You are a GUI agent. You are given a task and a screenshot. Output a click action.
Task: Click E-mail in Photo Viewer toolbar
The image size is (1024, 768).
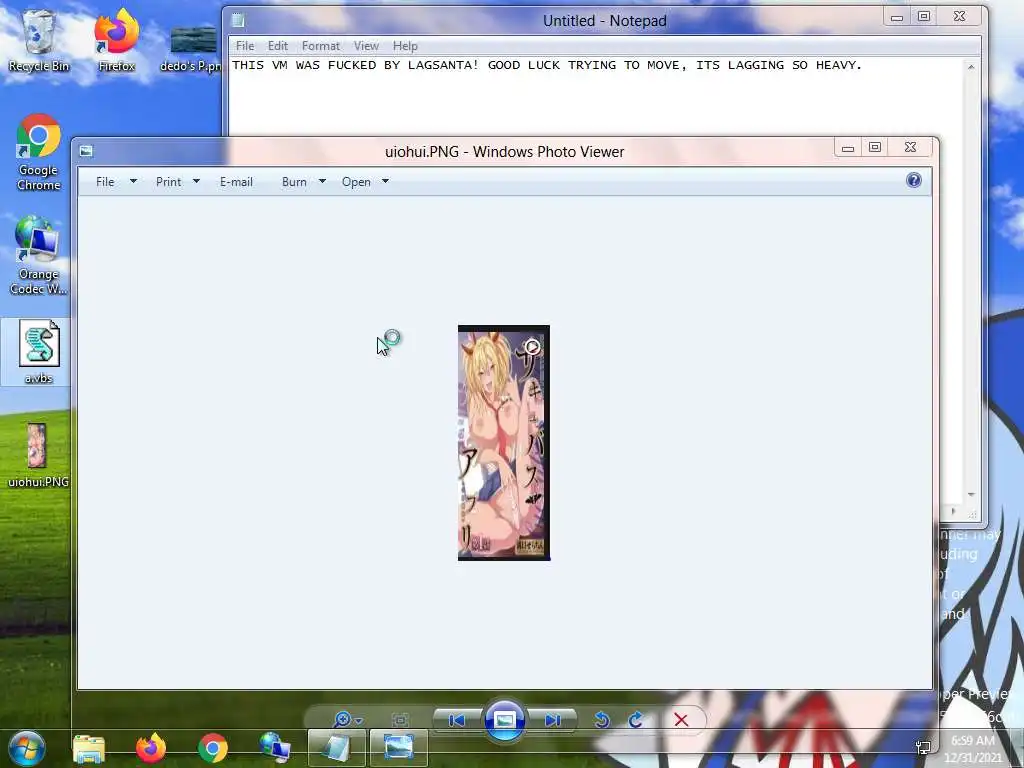tap(236, 182)
